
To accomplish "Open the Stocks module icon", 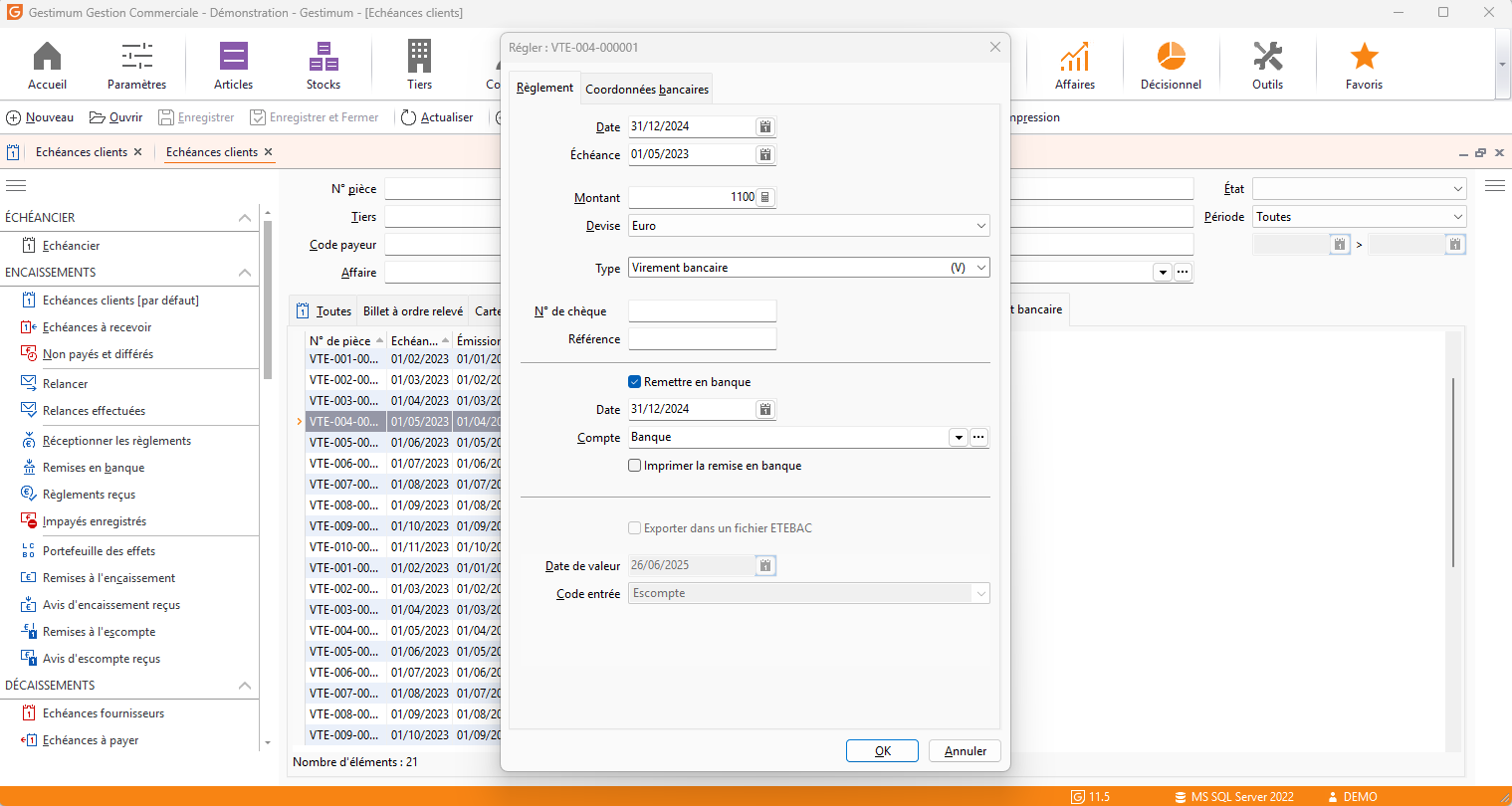I will [323, 66].
